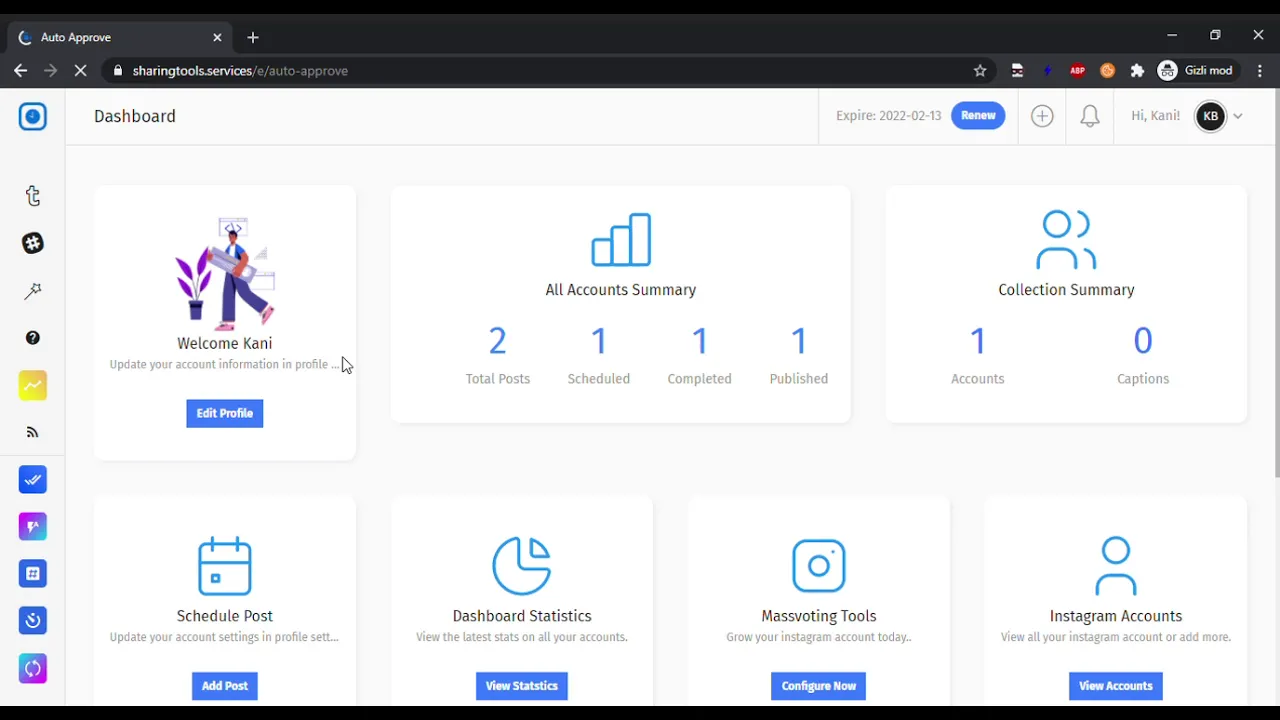Screen dimensions: 1280x720
Task: Select the Auto Approve browser tab
Action: point(120,37)
